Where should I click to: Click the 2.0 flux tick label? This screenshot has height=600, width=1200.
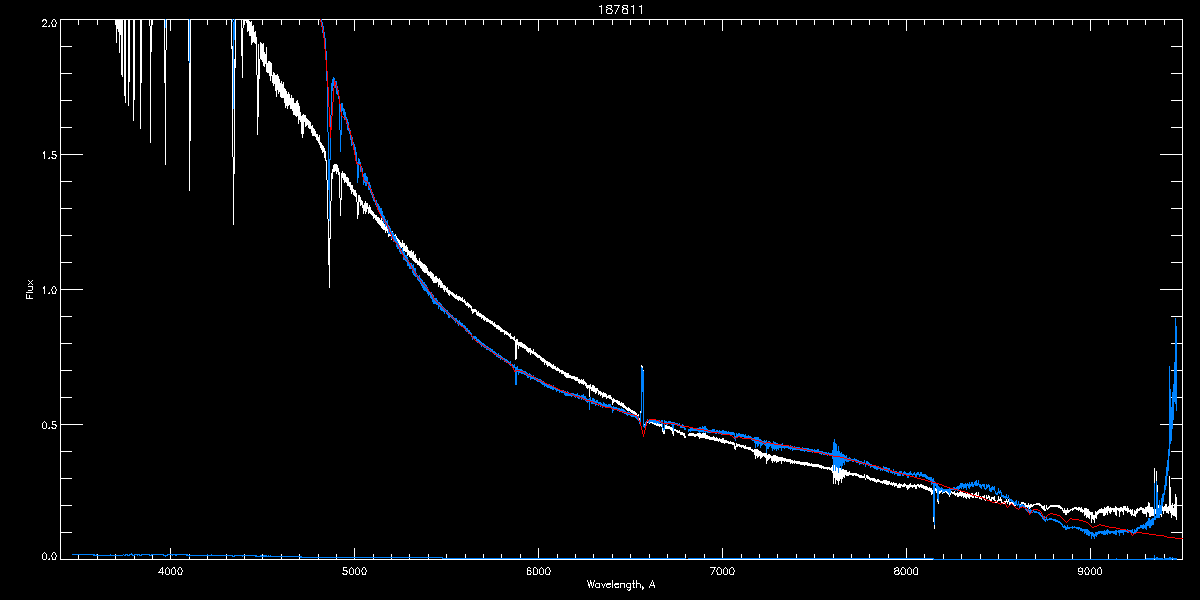pyautogui.click(x=48, y=21)
